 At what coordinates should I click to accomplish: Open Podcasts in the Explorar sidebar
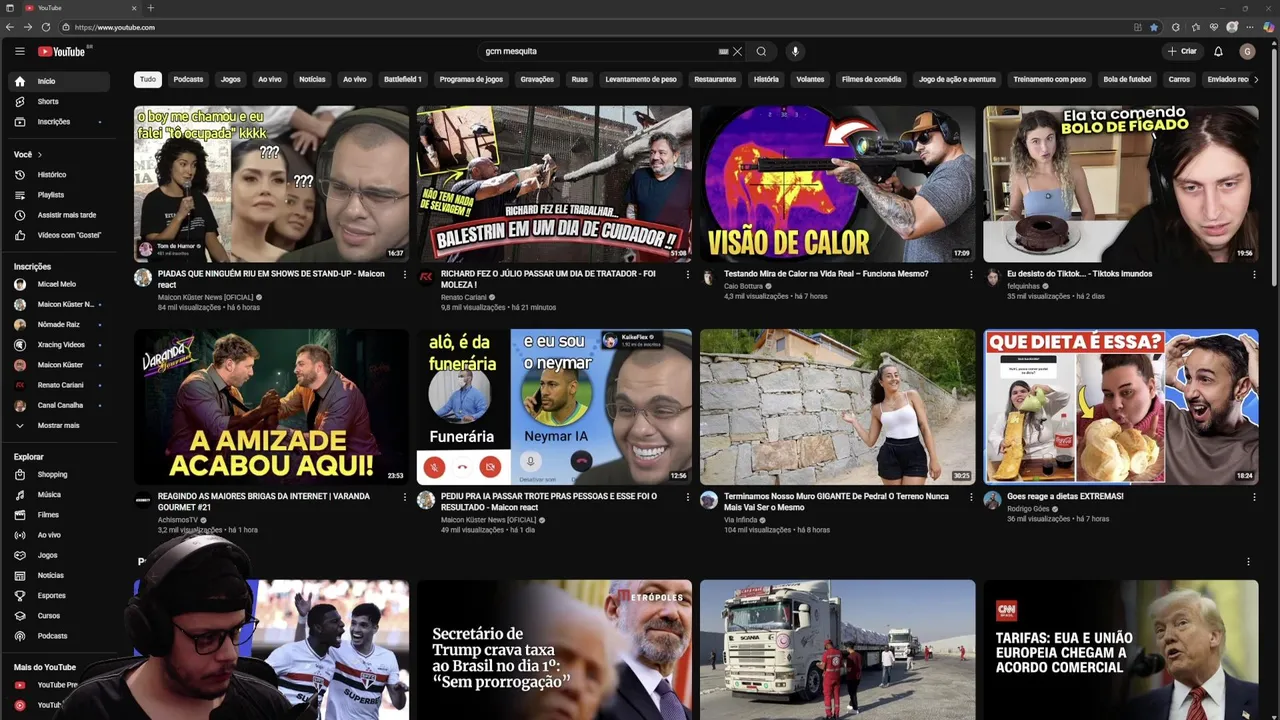[59, 636]
